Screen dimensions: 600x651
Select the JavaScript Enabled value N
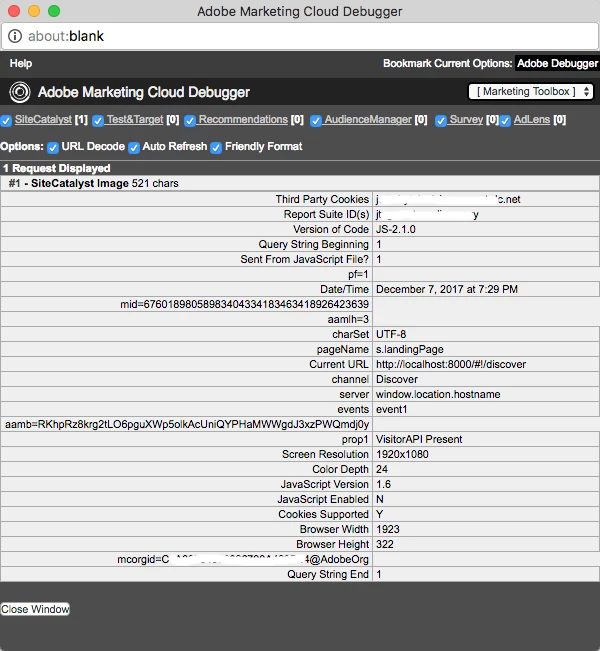(380, 499)
